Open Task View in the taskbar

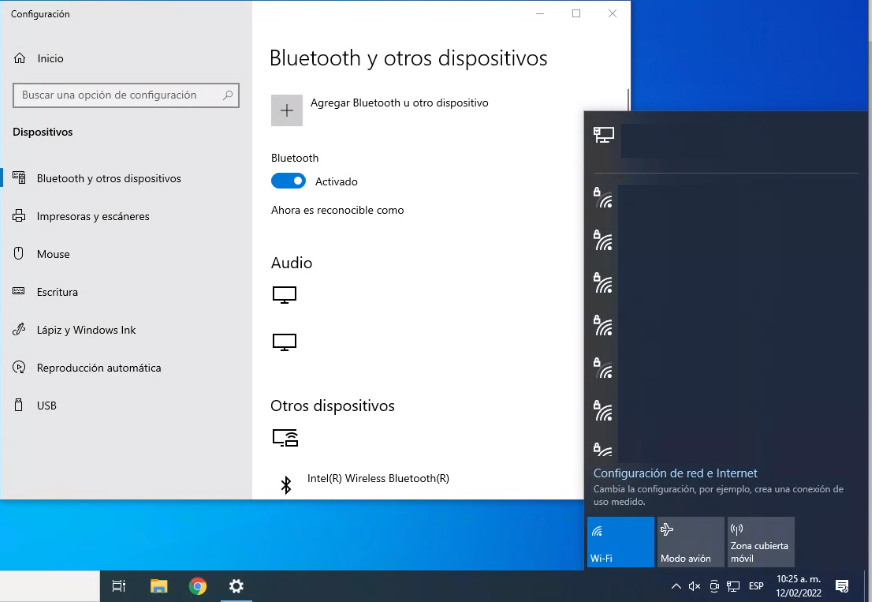[119, 586]
